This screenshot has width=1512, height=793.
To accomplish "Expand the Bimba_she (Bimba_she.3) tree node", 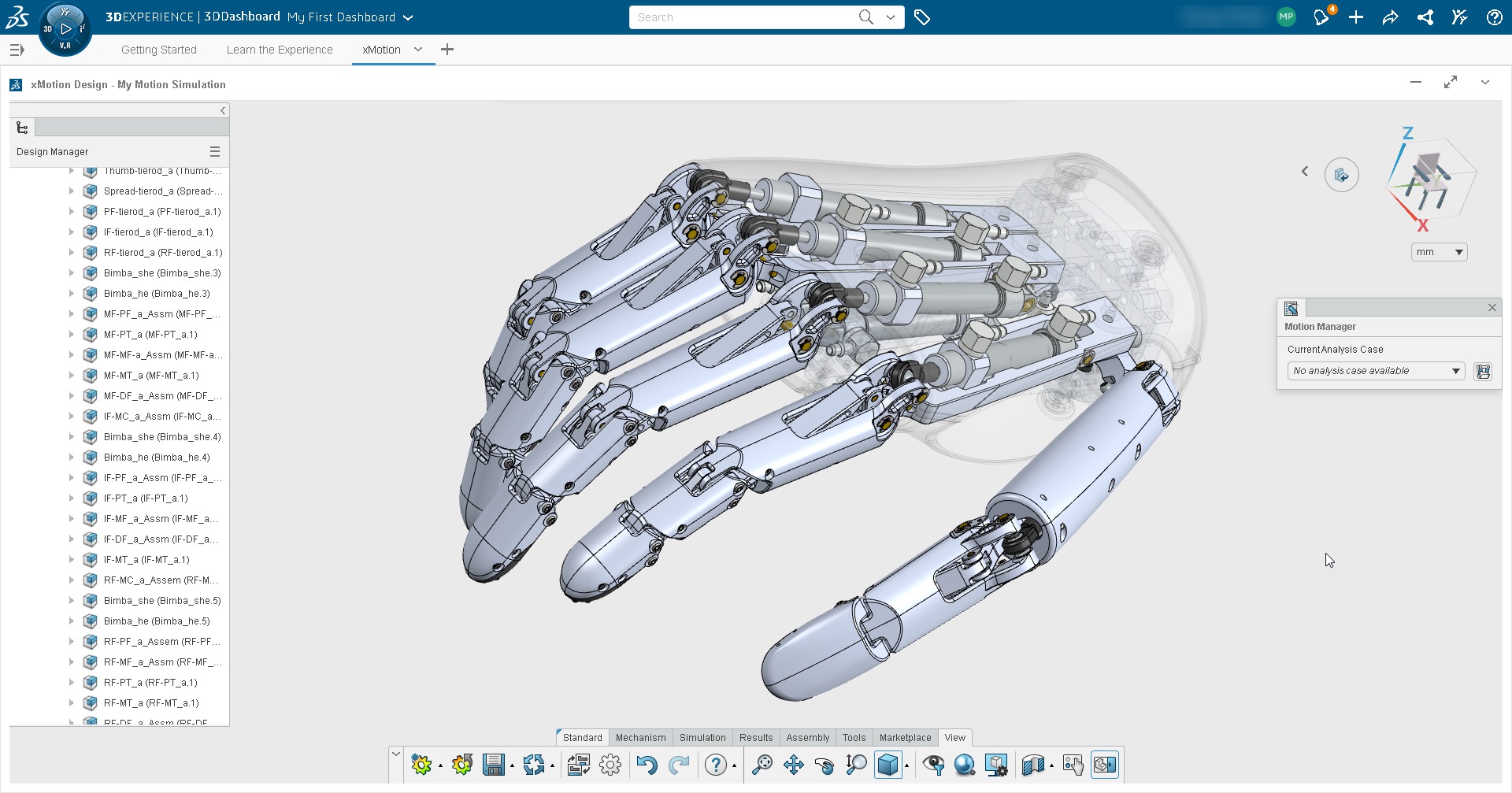I will [72, 273].
